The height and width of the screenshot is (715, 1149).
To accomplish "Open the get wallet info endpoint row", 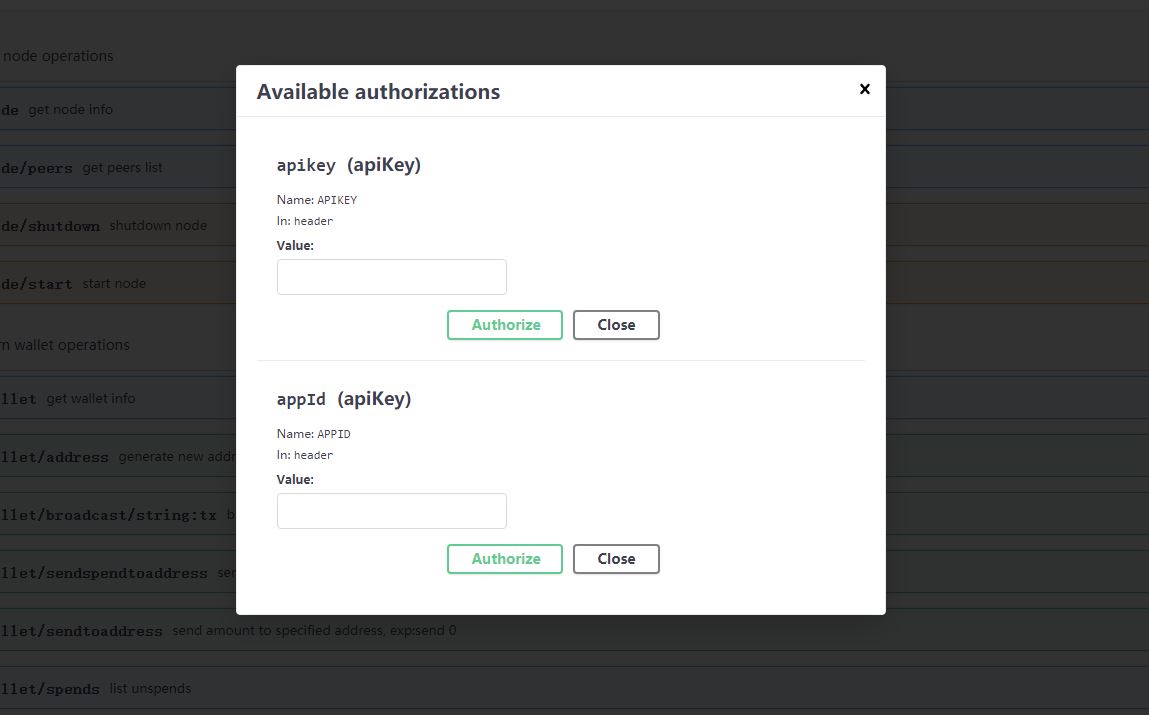I will point(574,398).
